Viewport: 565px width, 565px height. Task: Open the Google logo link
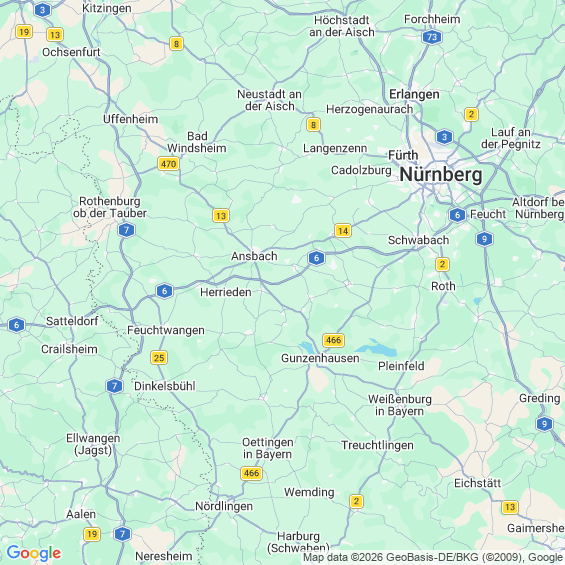[x=34, y=553]
